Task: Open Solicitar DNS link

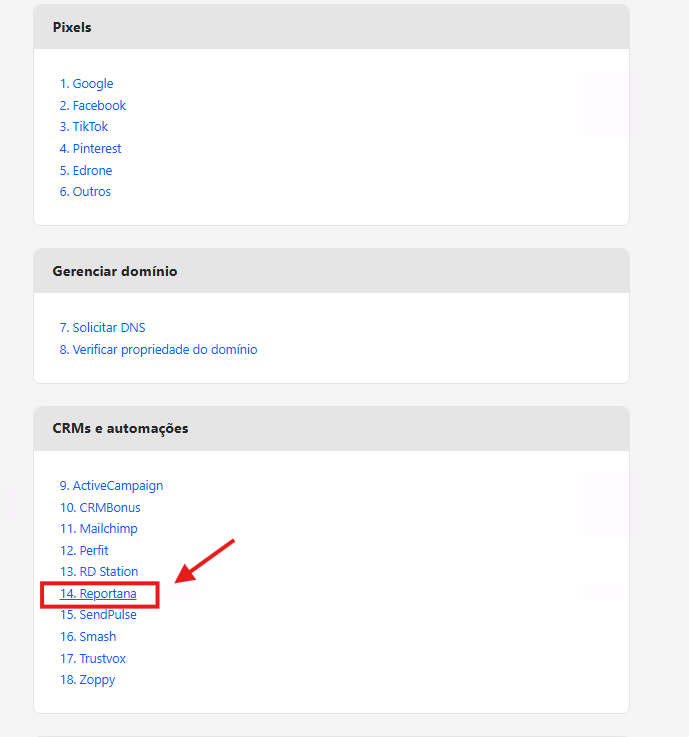Action: (x=102, y=328)
